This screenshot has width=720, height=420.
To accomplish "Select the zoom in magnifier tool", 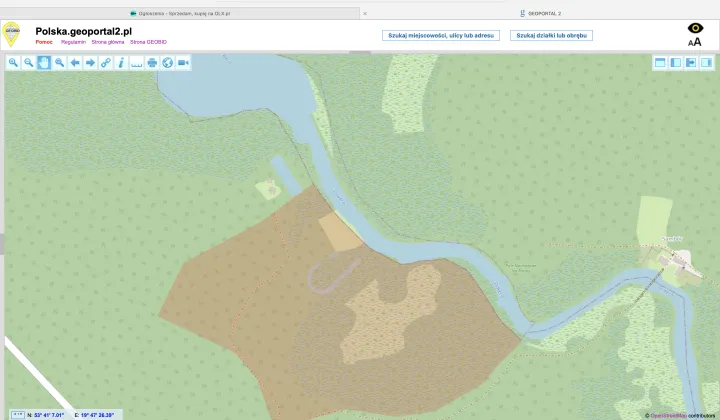I will 13,63.
